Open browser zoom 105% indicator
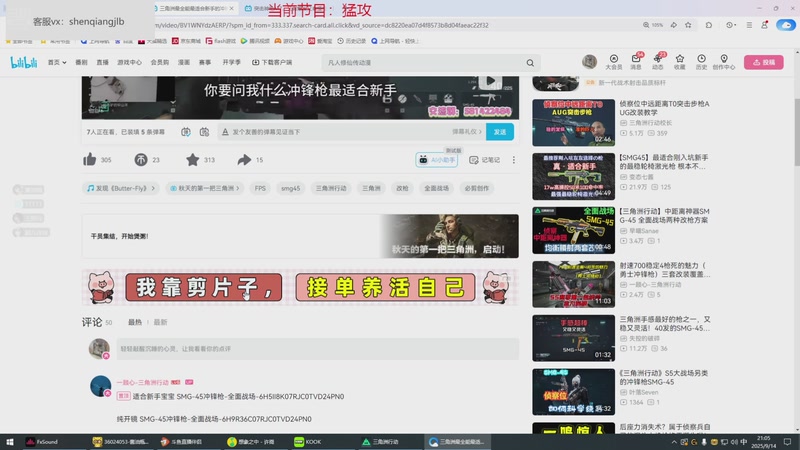The width and height of the screenshot is (800, 450). pos(653,25)
